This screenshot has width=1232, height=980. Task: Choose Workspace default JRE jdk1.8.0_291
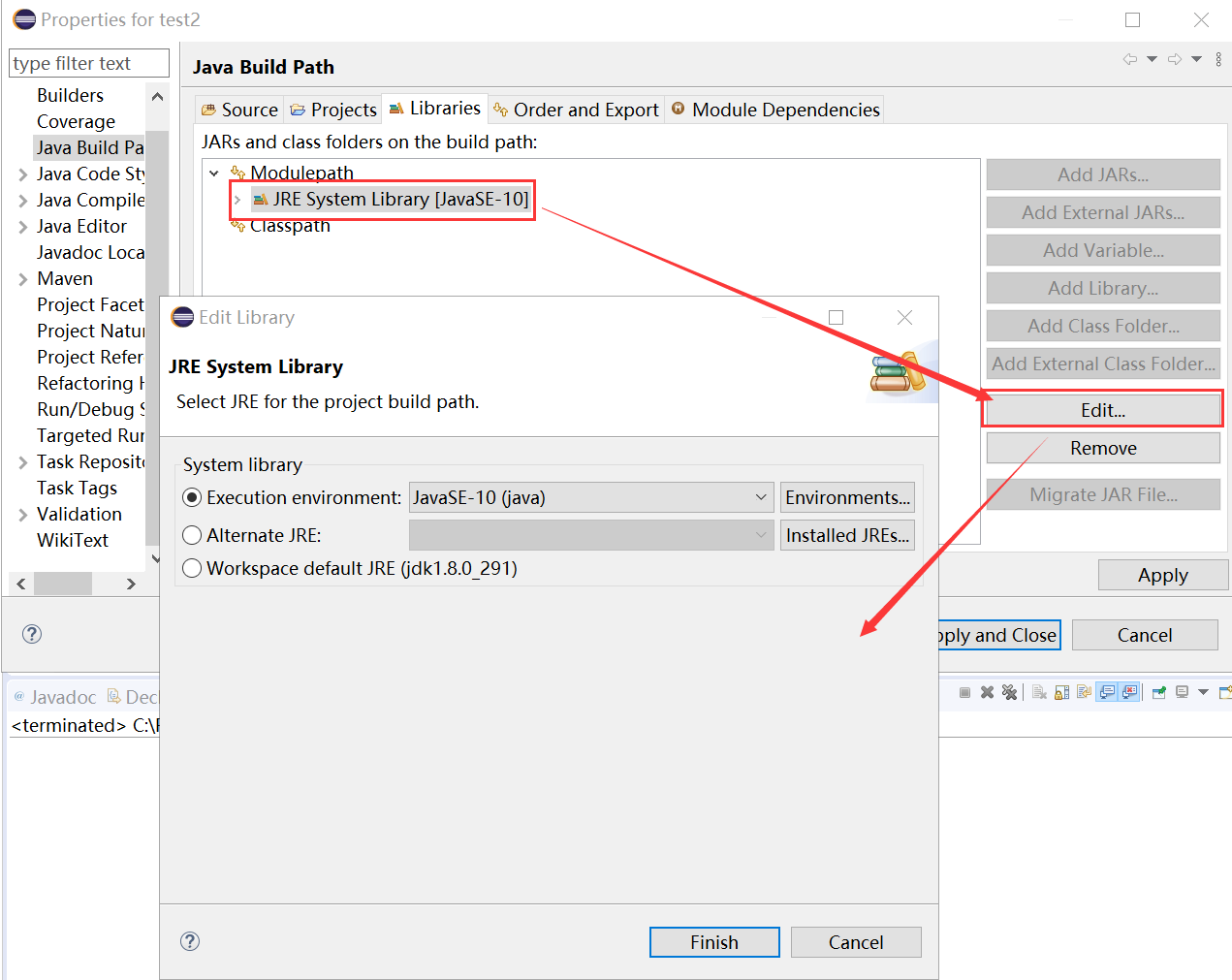[x=192, y=571]
